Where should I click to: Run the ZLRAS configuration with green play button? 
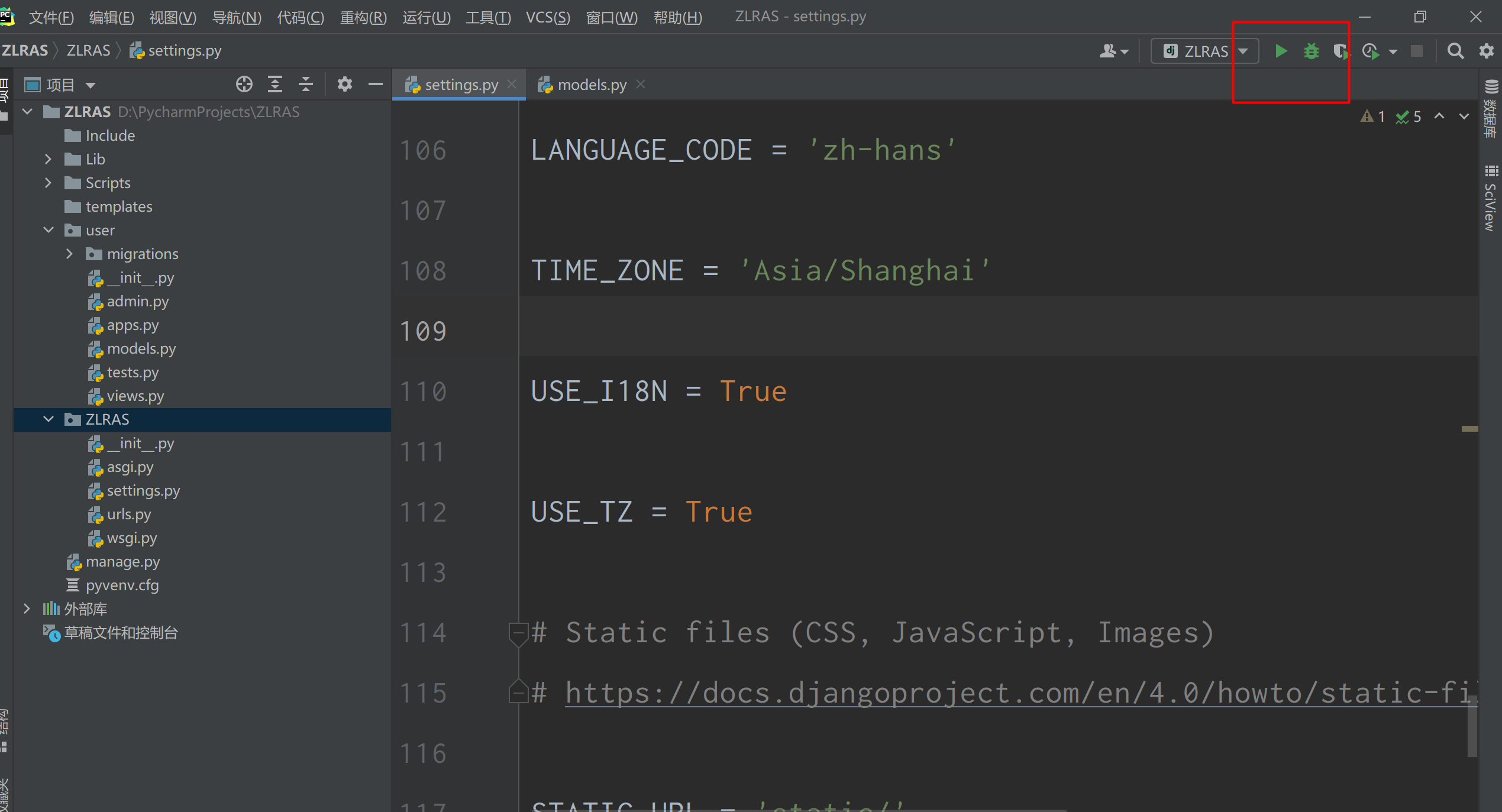pyautogui.click(x=1281, y=51)
